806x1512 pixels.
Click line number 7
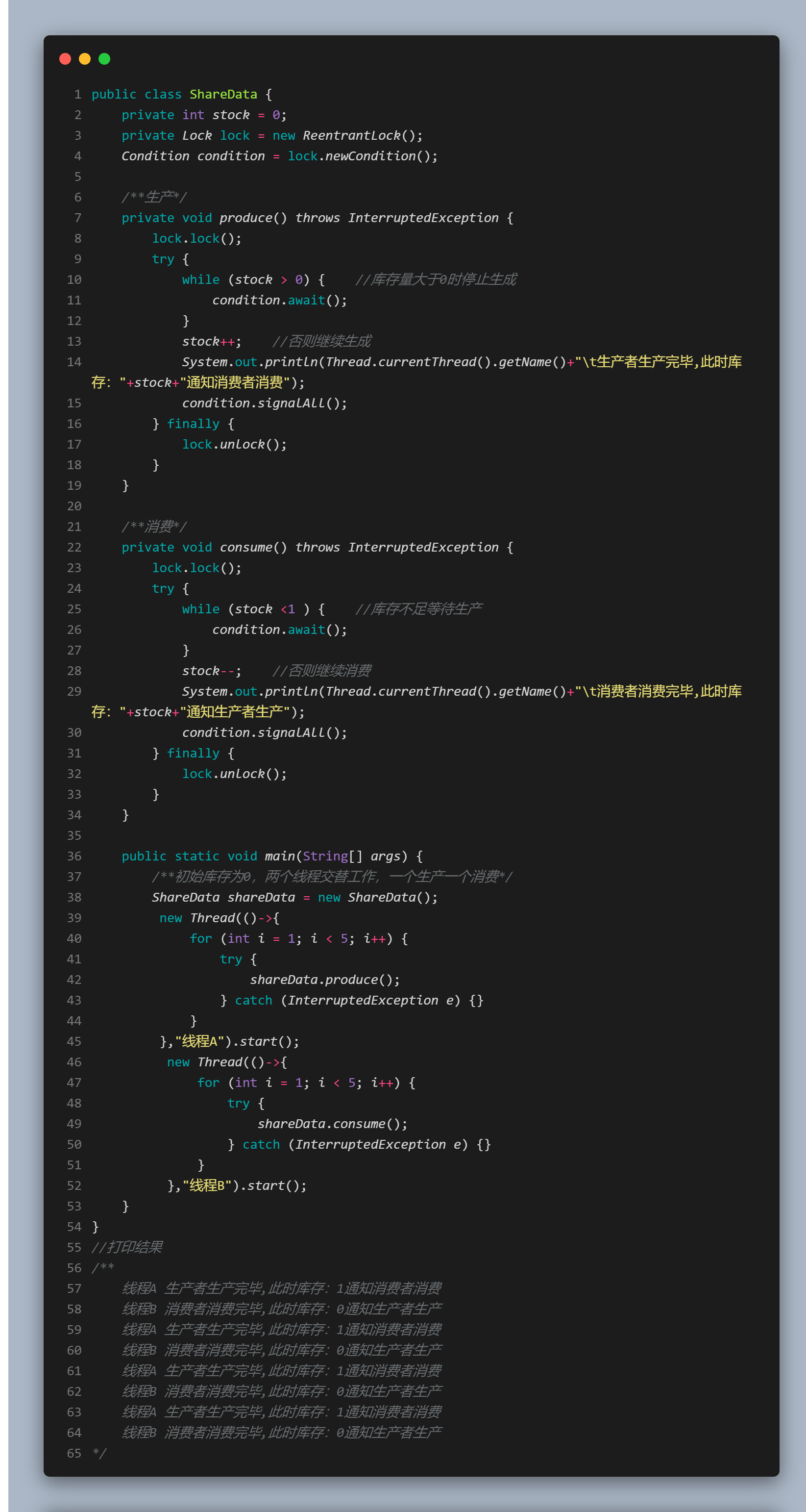pos(78,218)
